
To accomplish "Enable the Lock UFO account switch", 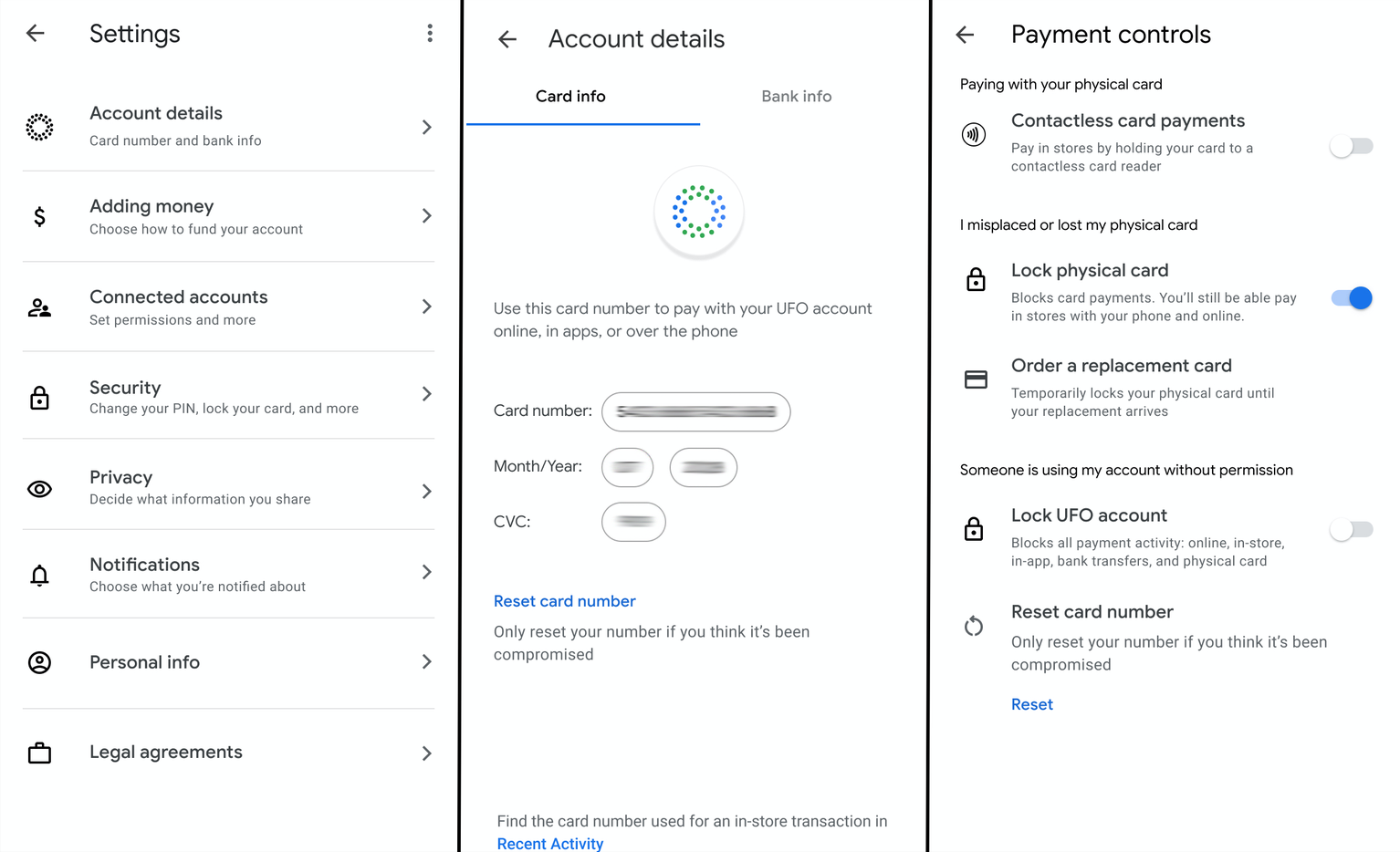I will coord(1351,529).
